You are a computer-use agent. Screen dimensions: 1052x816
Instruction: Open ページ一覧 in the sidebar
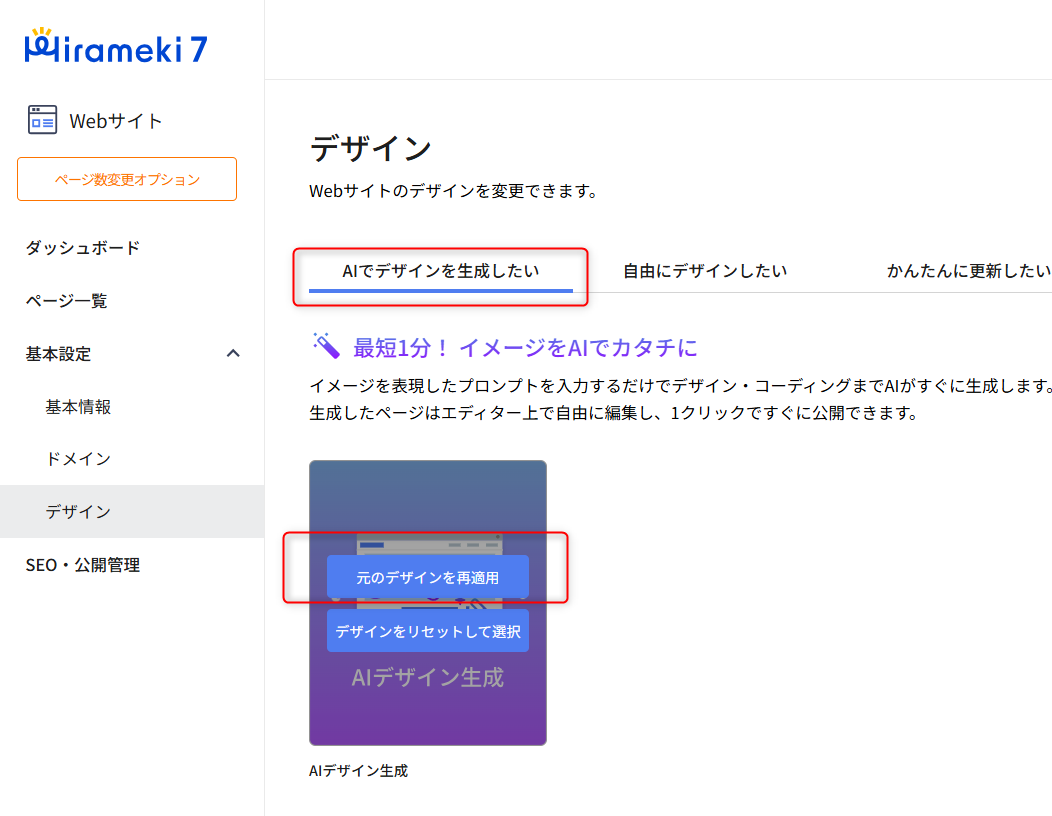66,301
